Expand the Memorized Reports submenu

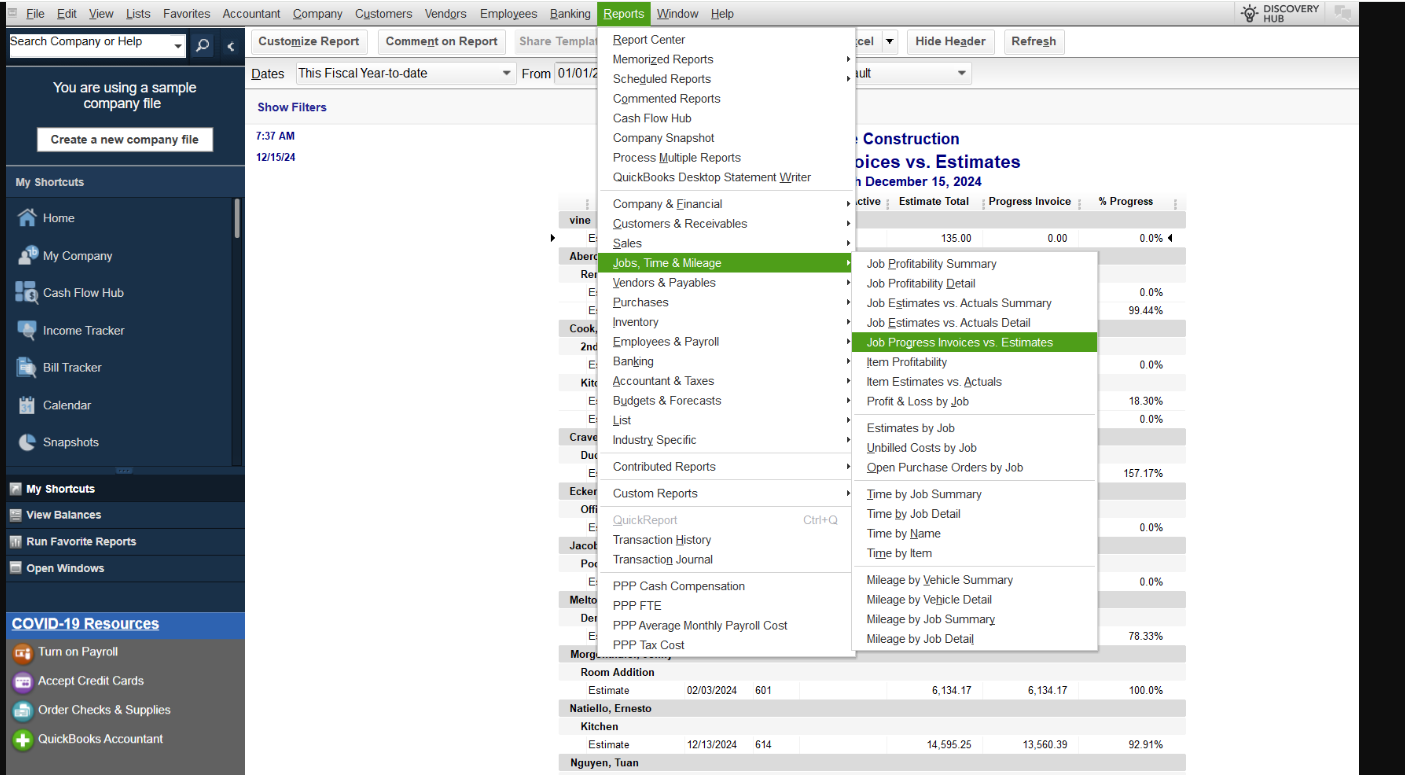(727, 59)
